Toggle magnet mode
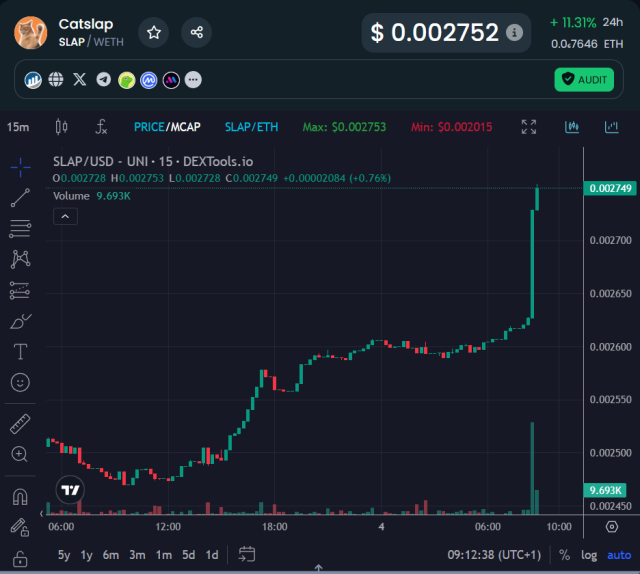 pos(20,497)
